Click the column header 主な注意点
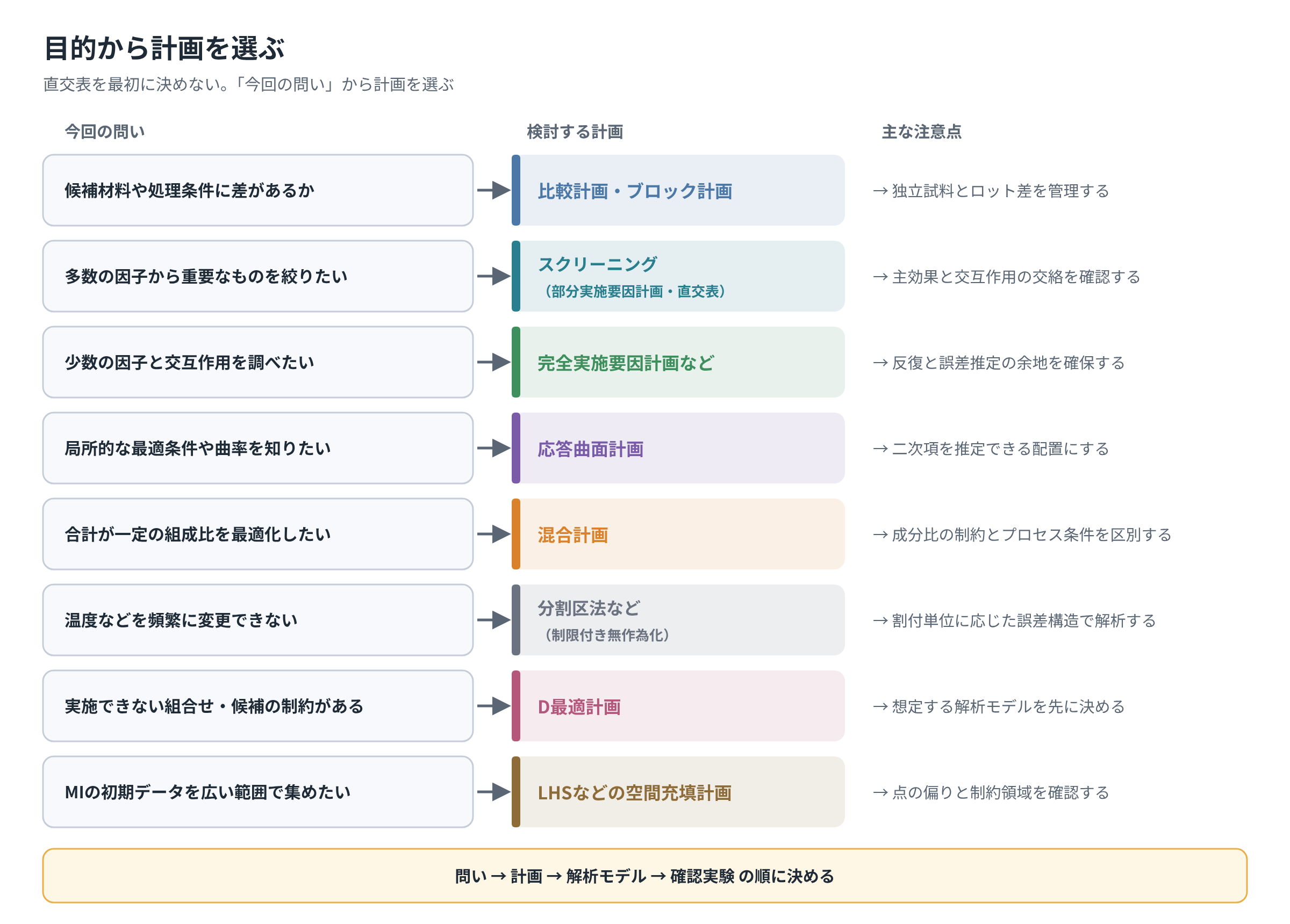 pyautogui.click(x=921, y=132)
